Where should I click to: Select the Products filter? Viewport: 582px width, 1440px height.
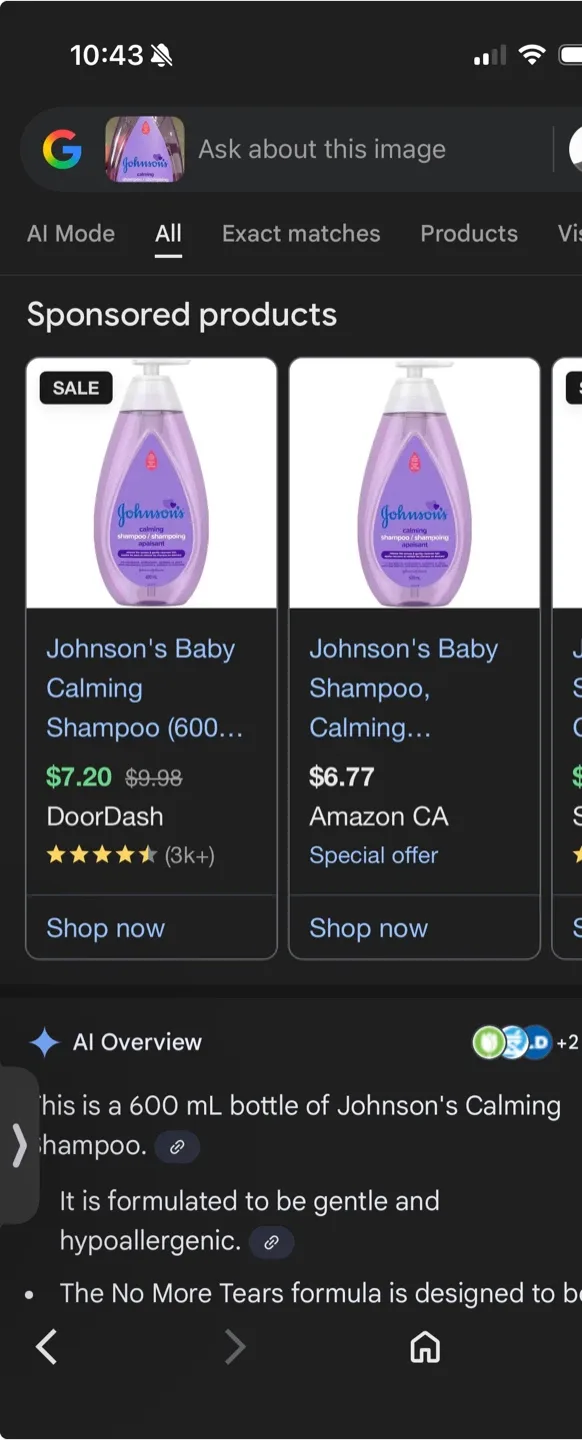click(x=468, y=233)
